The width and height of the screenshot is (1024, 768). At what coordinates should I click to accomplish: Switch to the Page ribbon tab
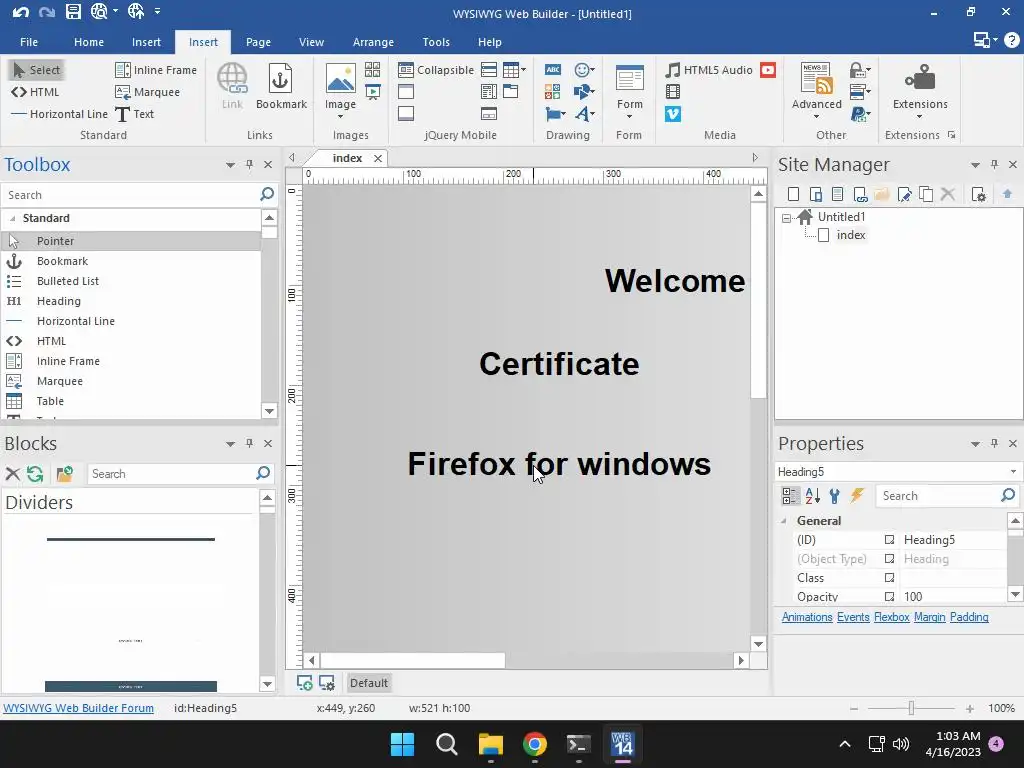click(x=258, y=42)
